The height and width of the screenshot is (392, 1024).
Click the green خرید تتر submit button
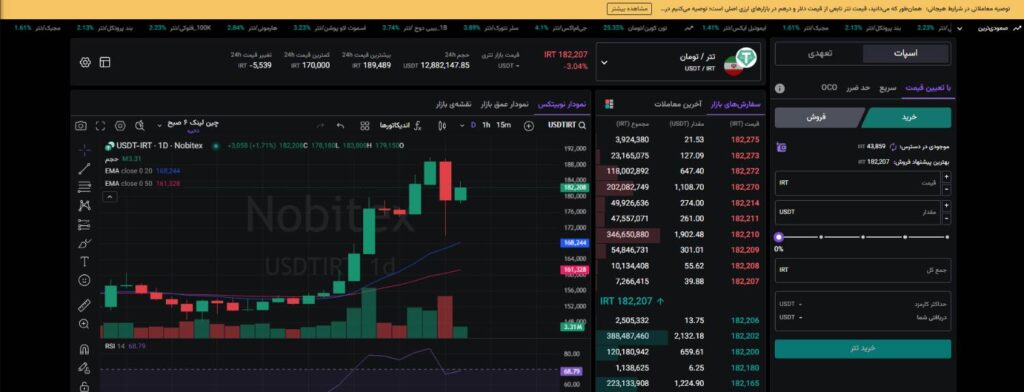863,349
